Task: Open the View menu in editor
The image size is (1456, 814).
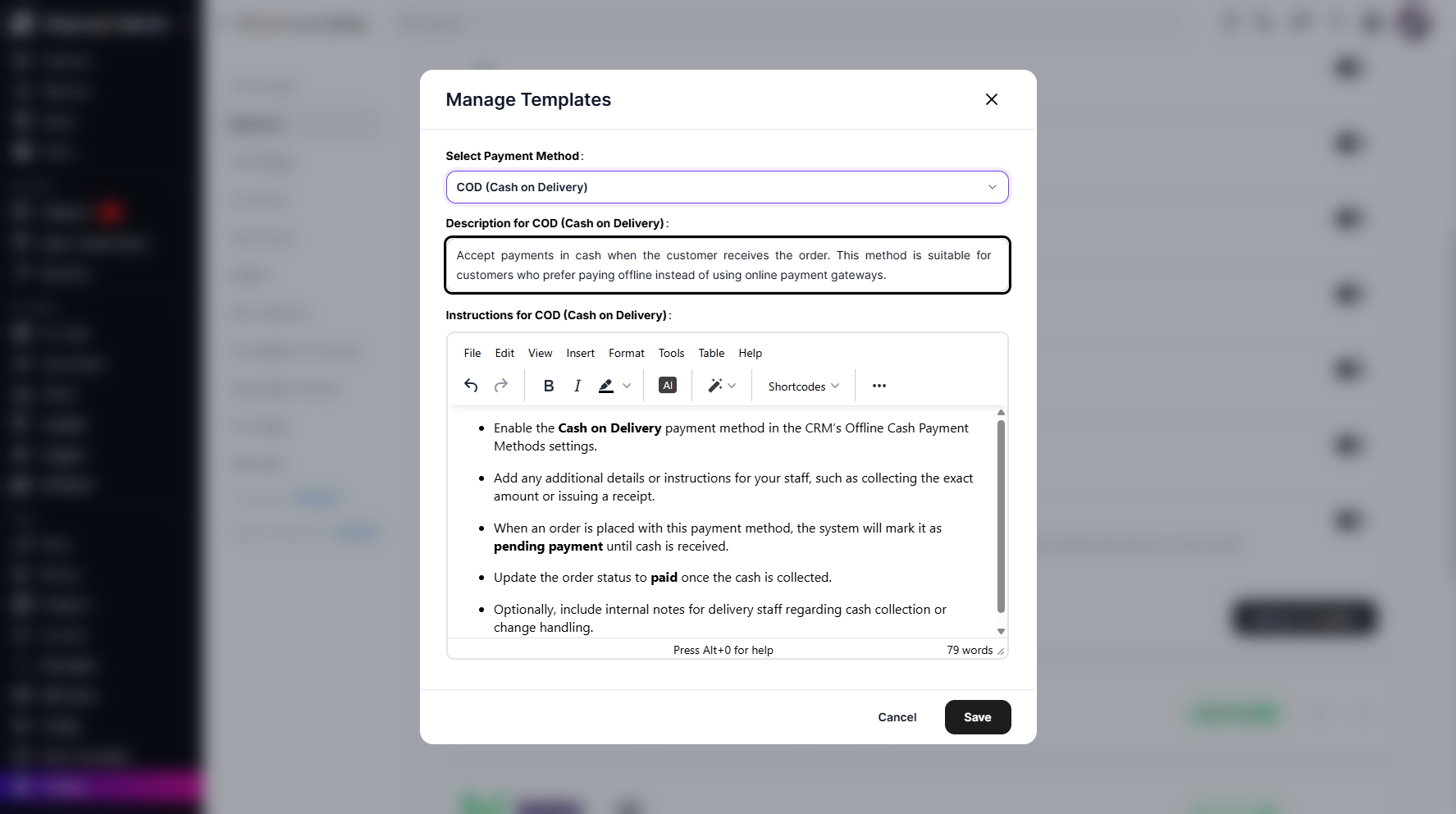Action: pyautogui.click(x=540, y=353)
